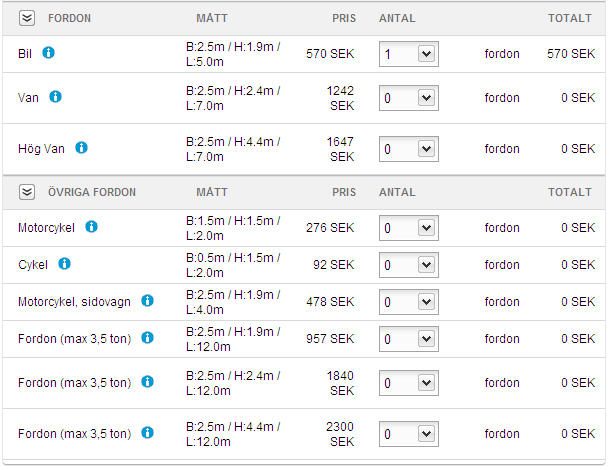The height and width of the screenshot is (470, 610).
Task: Open info icon next to Van
Action: 55,96
